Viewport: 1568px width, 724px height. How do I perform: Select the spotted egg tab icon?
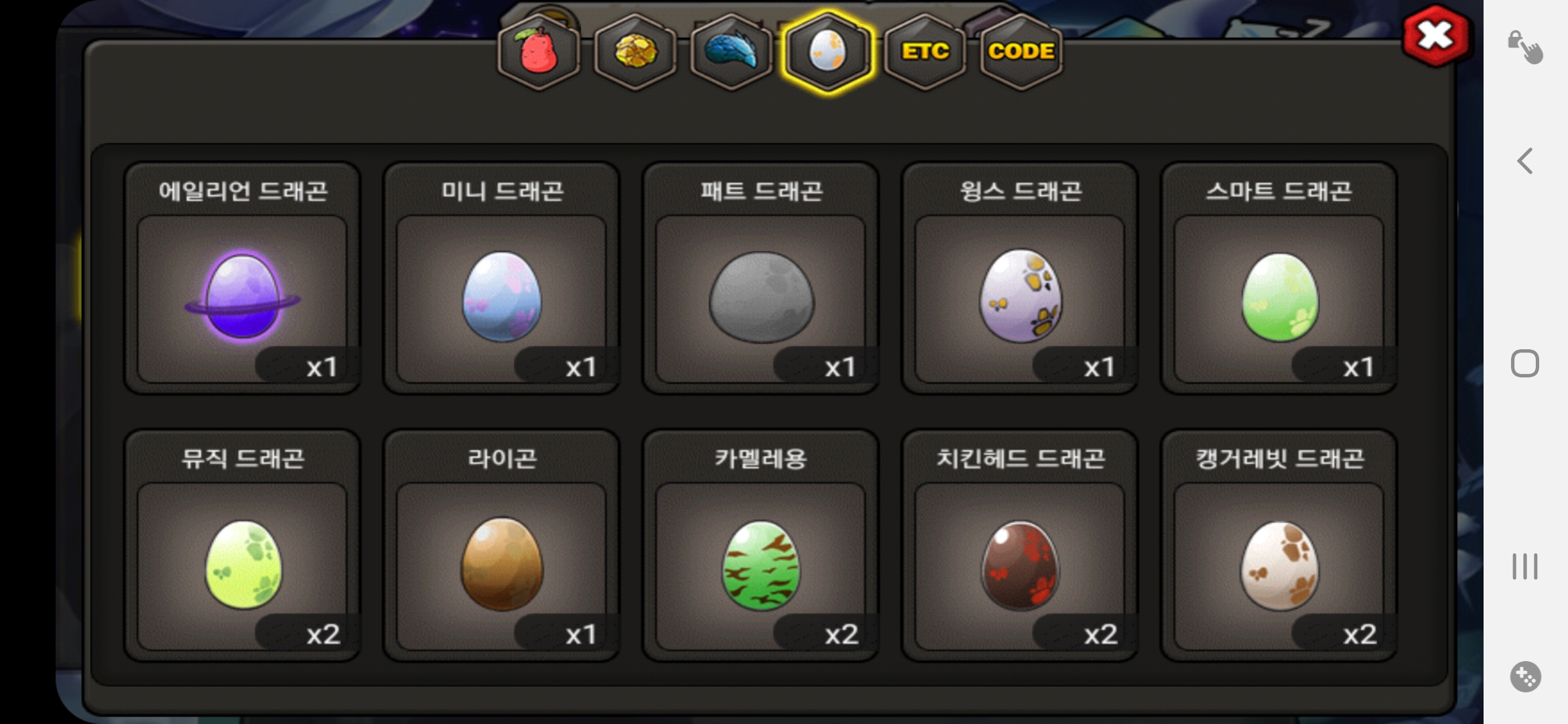(x=828, y=52)
